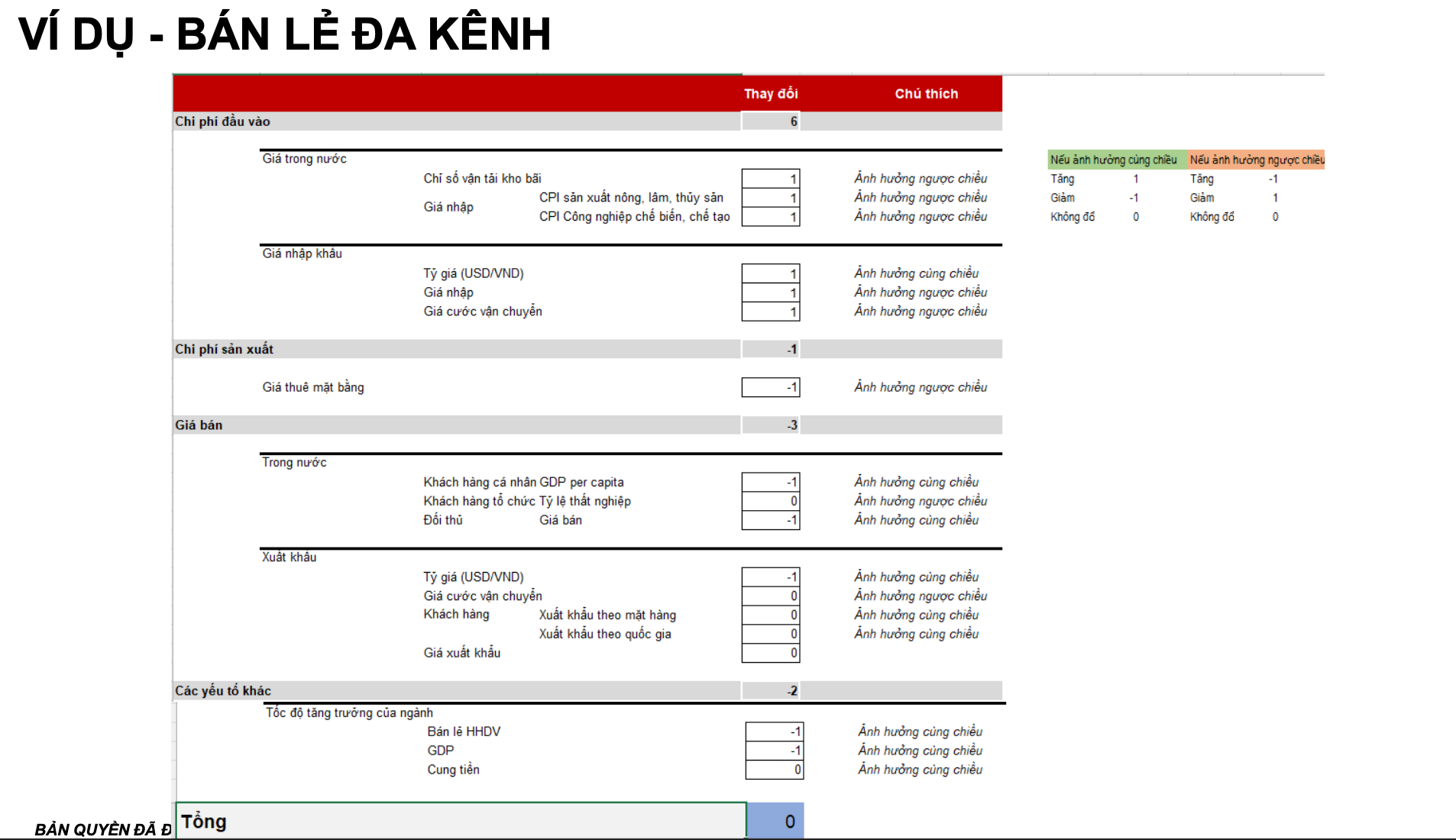
Task: Select CPI sản xuất nông, lâm, thủy sản label
Action: coord(631,198)
